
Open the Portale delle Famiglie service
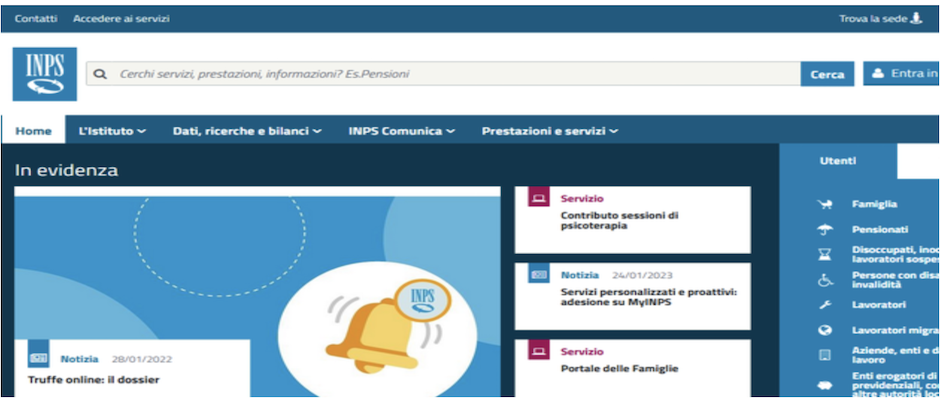[x=632, y=368]
